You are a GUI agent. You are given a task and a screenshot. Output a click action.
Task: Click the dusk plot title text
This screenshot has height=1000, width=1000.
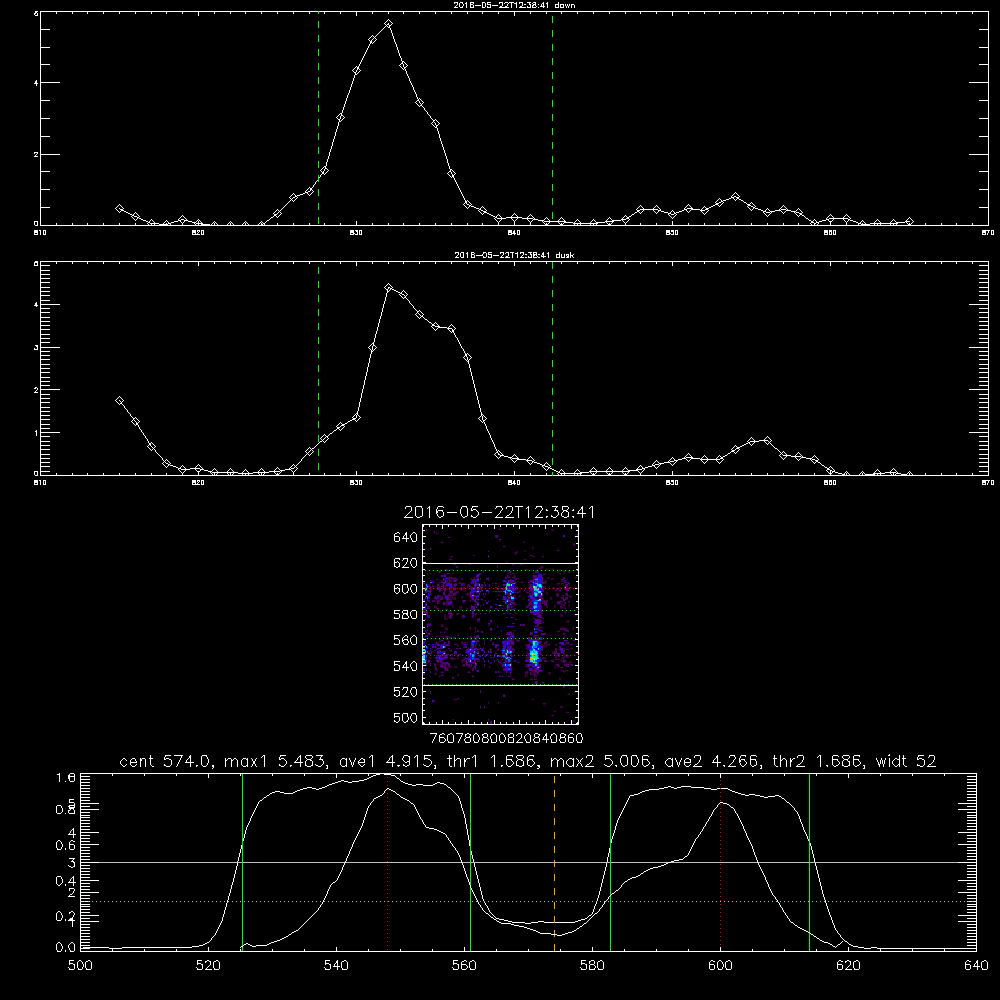(x=514, y=255)
